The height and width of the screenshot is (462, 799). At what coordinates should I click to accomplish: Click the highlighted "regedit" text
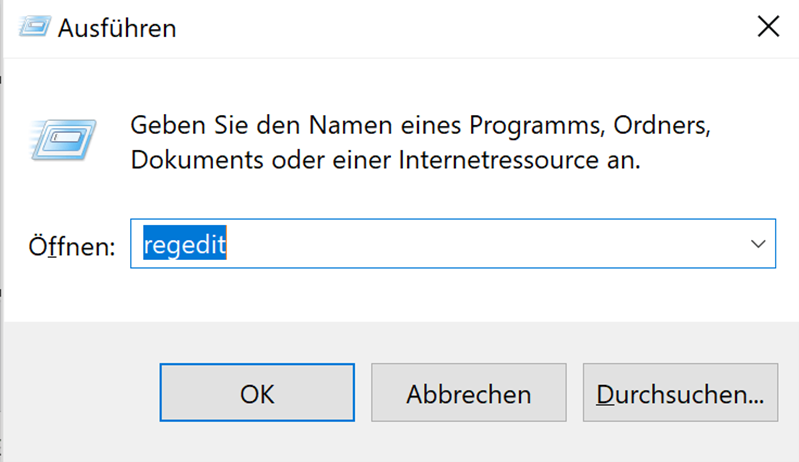pyautogui.click(x=186, y=244)
